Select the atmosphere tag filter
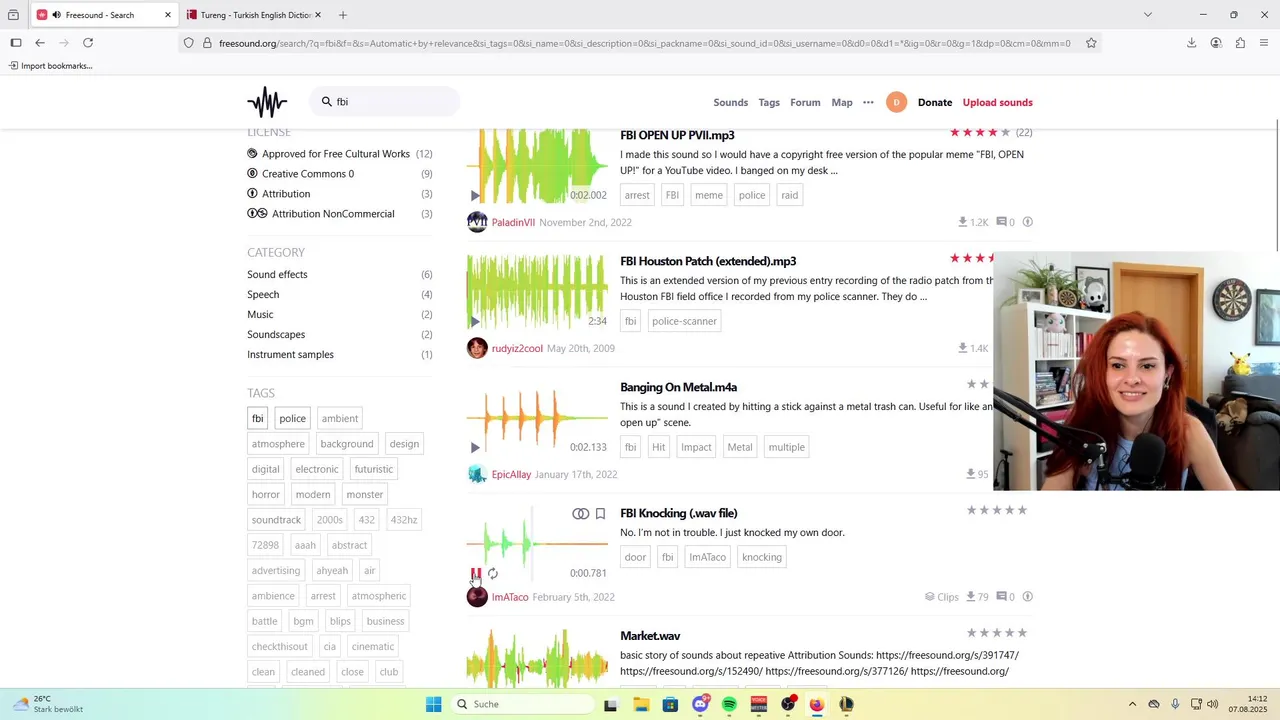 coord(278,444)
